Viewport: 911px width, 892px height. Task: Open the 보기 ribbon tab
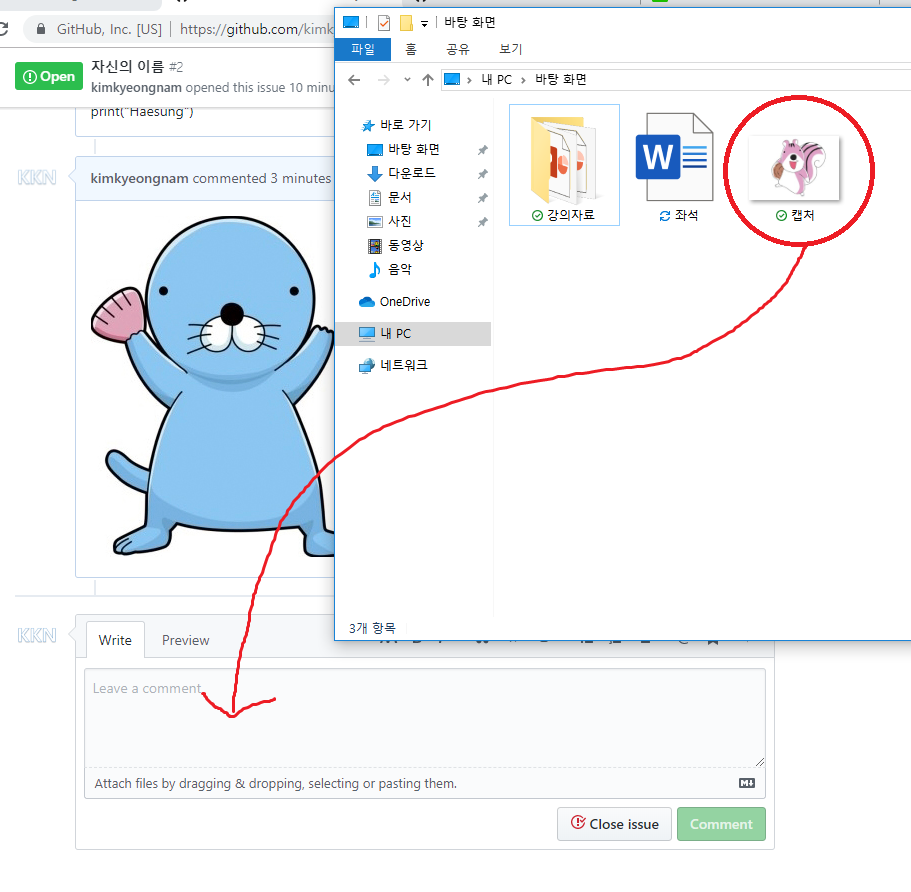pyautogui.click(x=509, y=48)
